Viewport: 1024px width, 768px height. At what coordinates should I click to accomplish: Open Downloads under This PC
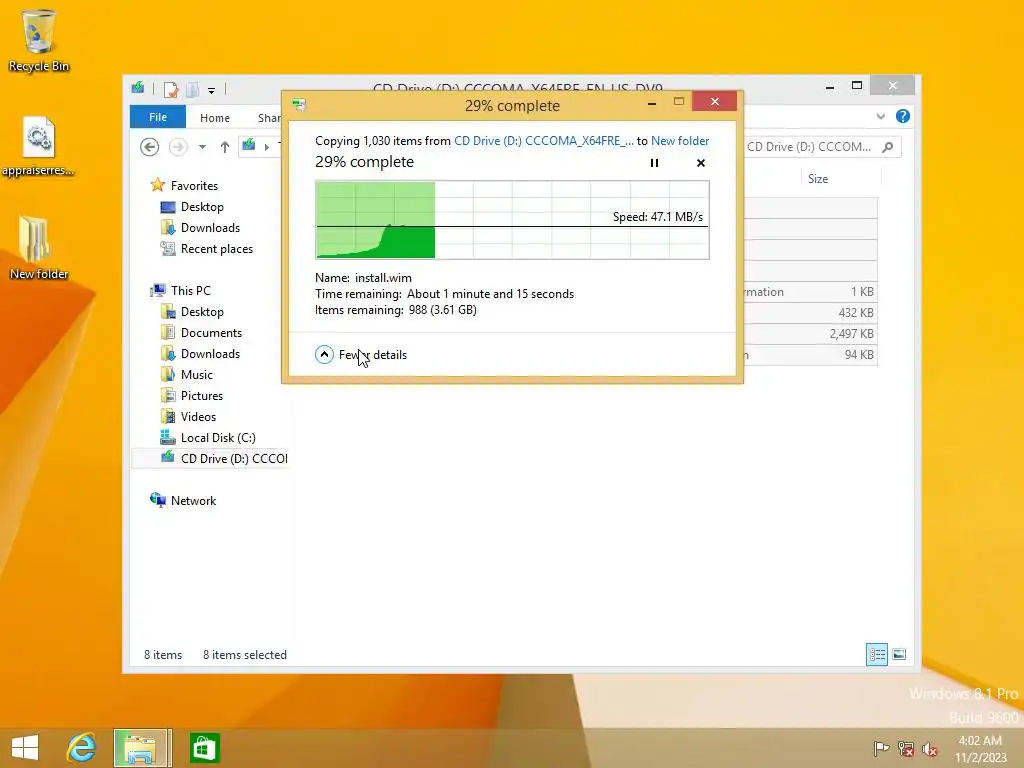(x=210, y=354)
